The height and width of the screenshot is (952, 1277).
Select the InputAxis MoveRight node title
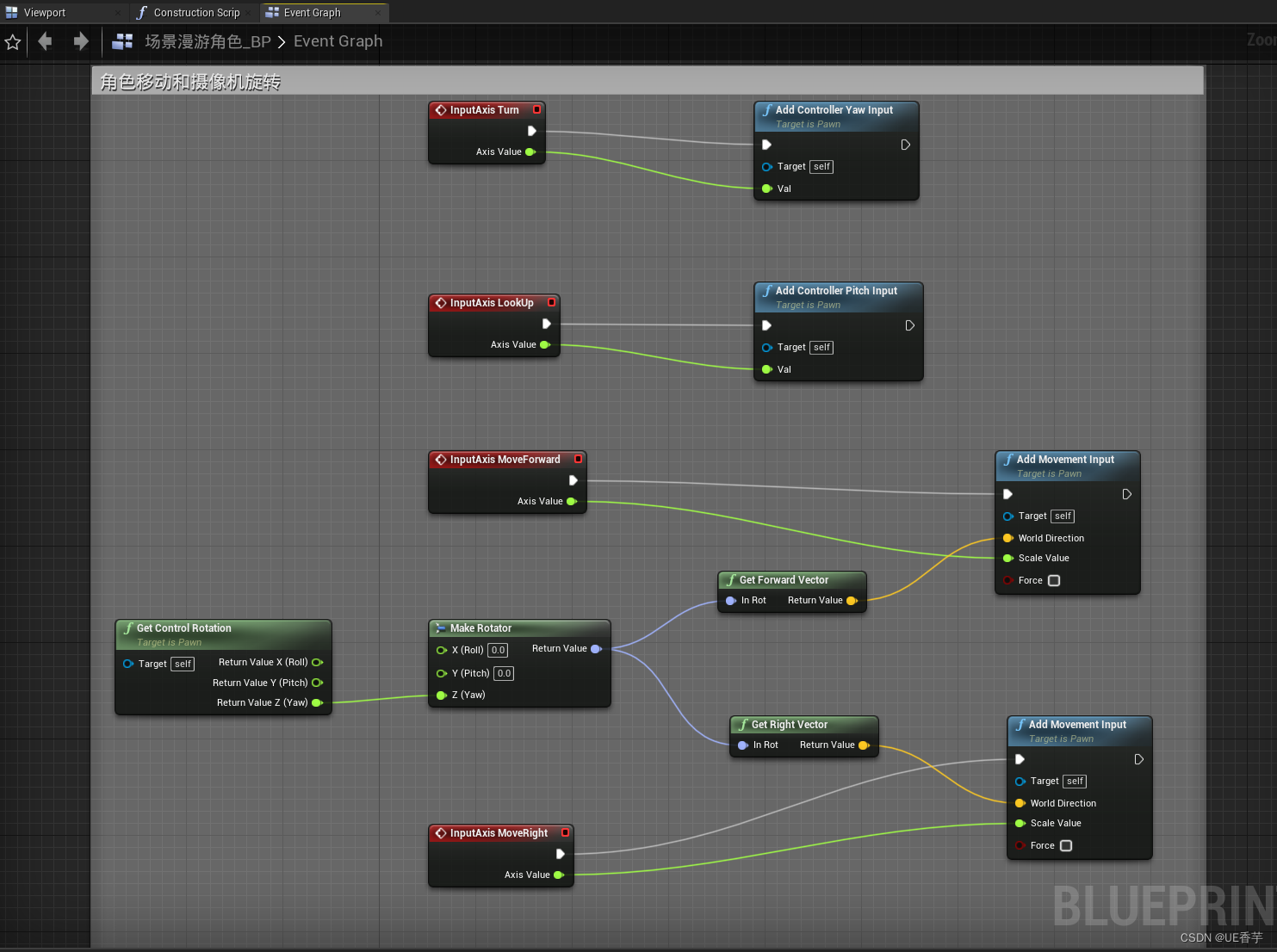click(x=499, y=833)
